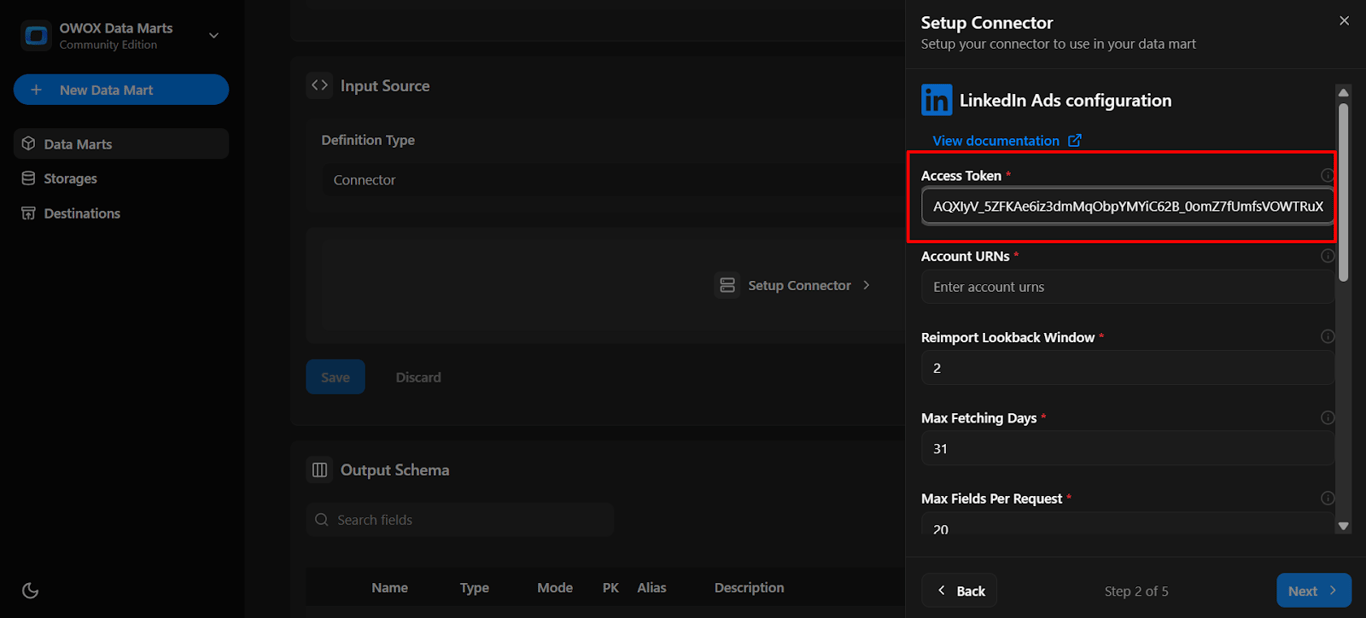Click the Step 2 of 5 label
The height and width of the screenshot is (618, 1366).
pos(1136,591)
